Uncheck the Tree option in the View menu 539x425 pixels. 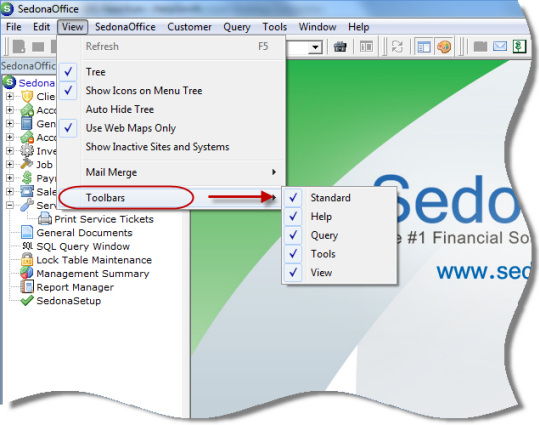pos(171,72)
